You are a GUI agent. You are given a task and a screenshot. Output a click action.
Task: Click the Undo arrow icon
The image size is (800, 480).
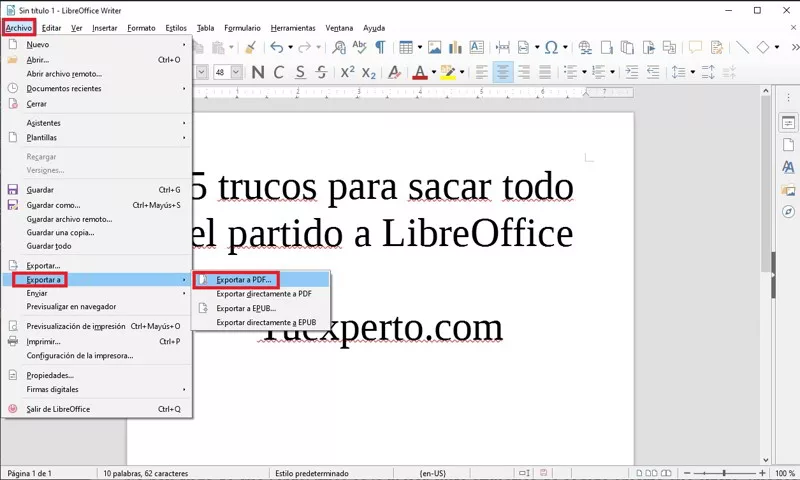[x=277, y=47]
